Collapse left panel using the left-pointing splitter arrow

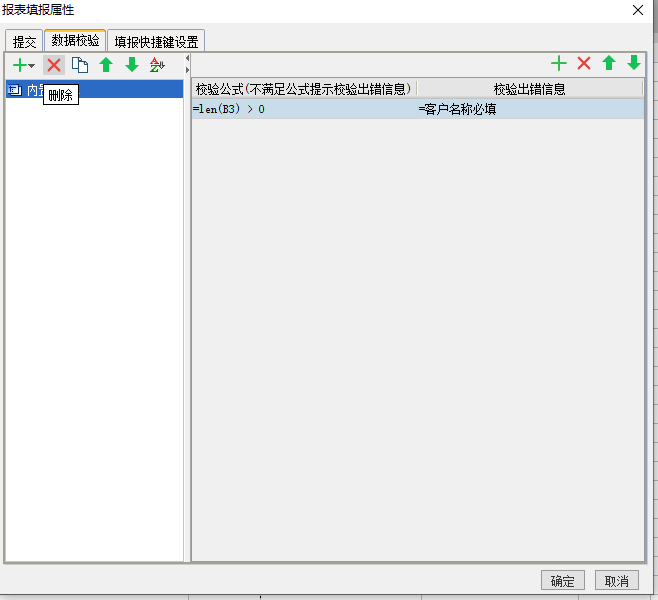coord(188,59)
